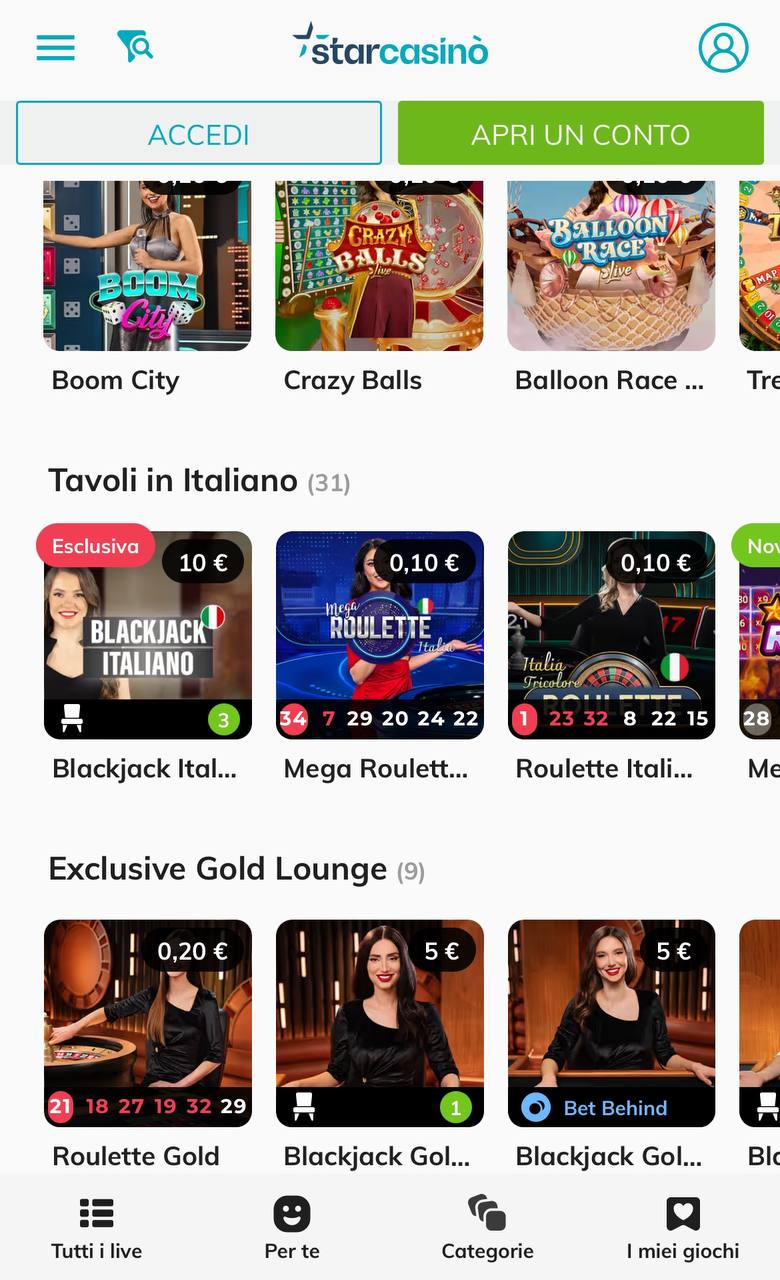Click the Bet Behind icon on Blackjack Gold
The height and width of the screenshot is (1280, 780).
click(x=537, y=1108)
